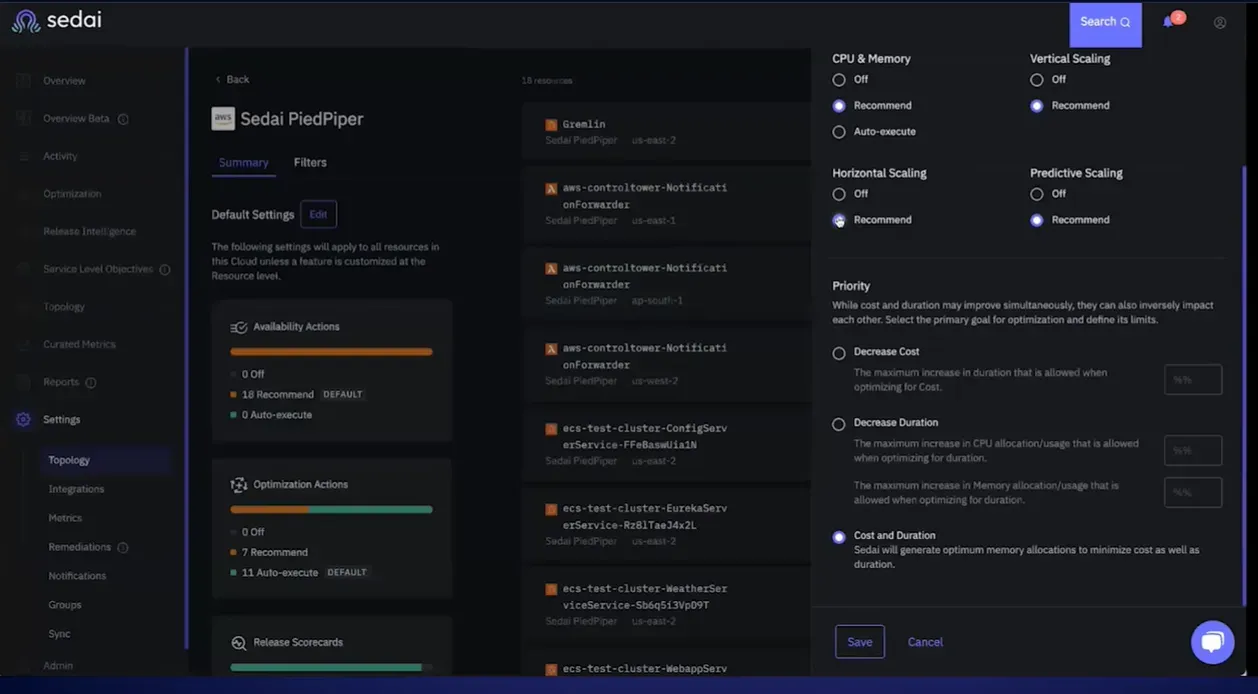Turn Horizontal Scaling Off
Image resolution: width=1258 pixels, height=694 pixels.
[x=839, y=194]
